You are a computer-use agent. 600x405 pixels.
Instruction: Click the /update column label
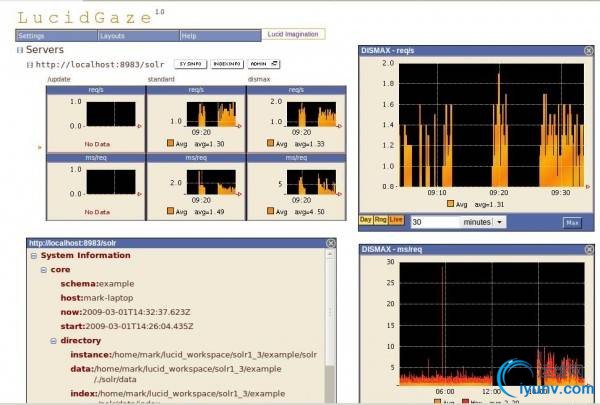click(59, 79)
